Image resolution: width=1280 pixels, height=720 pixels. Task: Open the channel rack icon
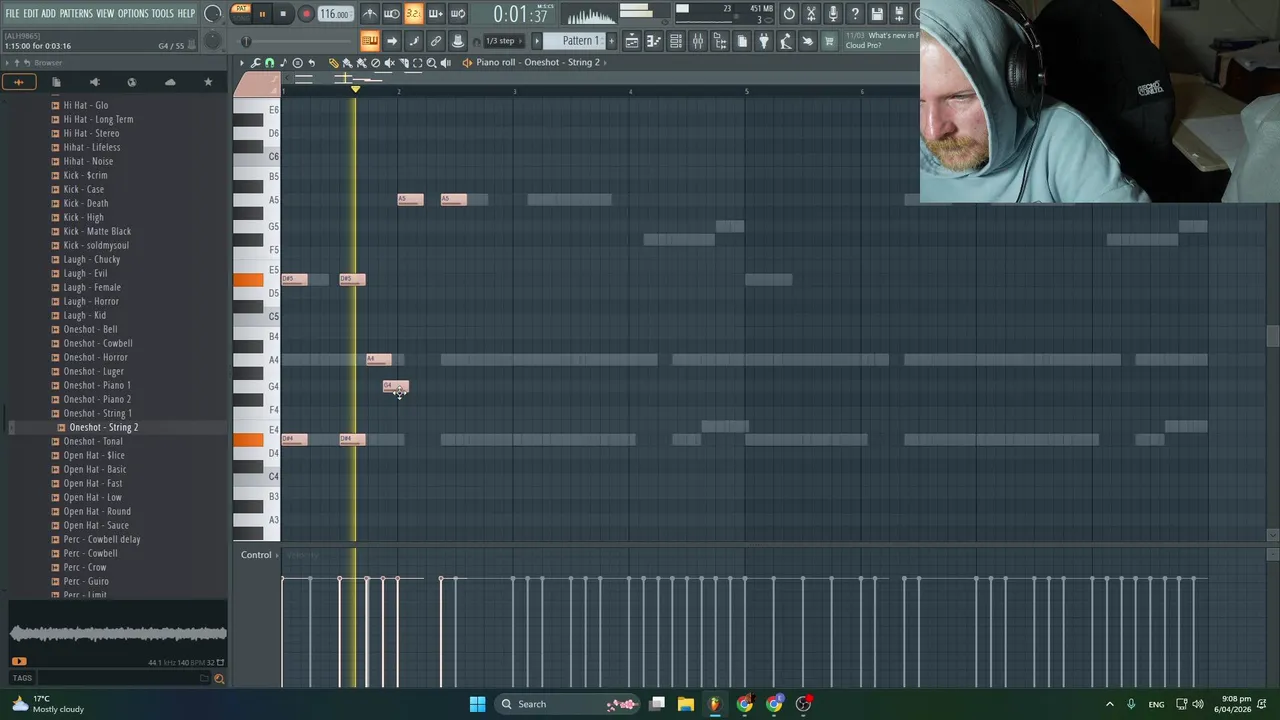pyautogui.click(x=675, y=41)
